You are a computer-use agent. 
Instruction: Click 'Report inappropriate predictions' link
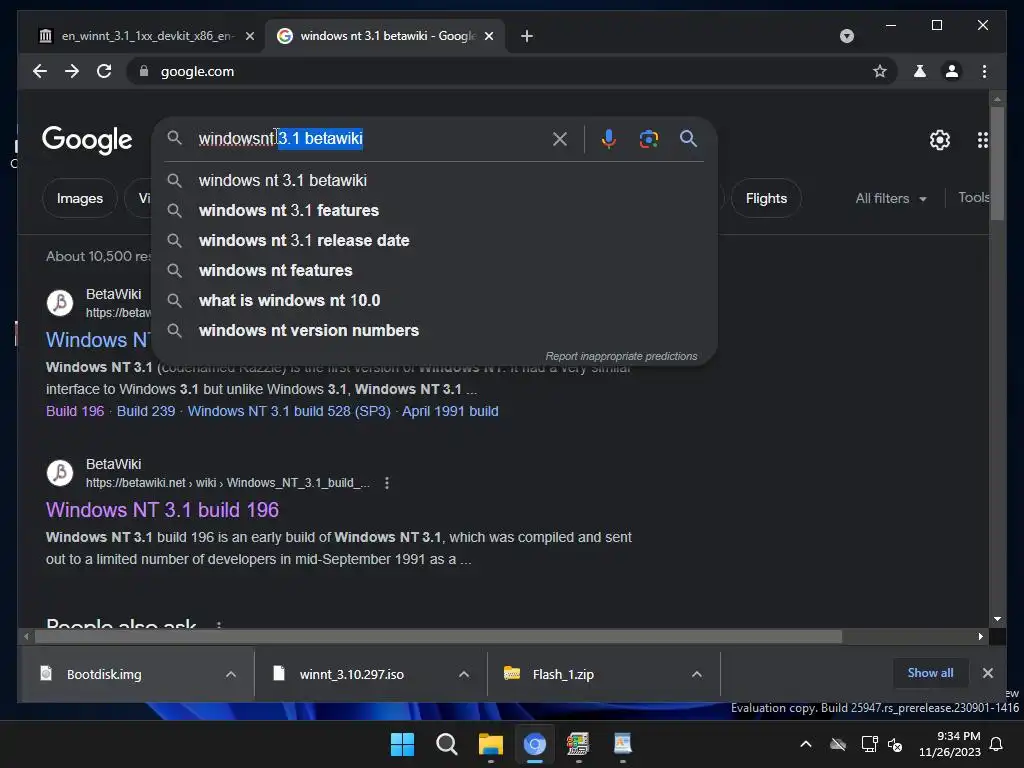621,356
